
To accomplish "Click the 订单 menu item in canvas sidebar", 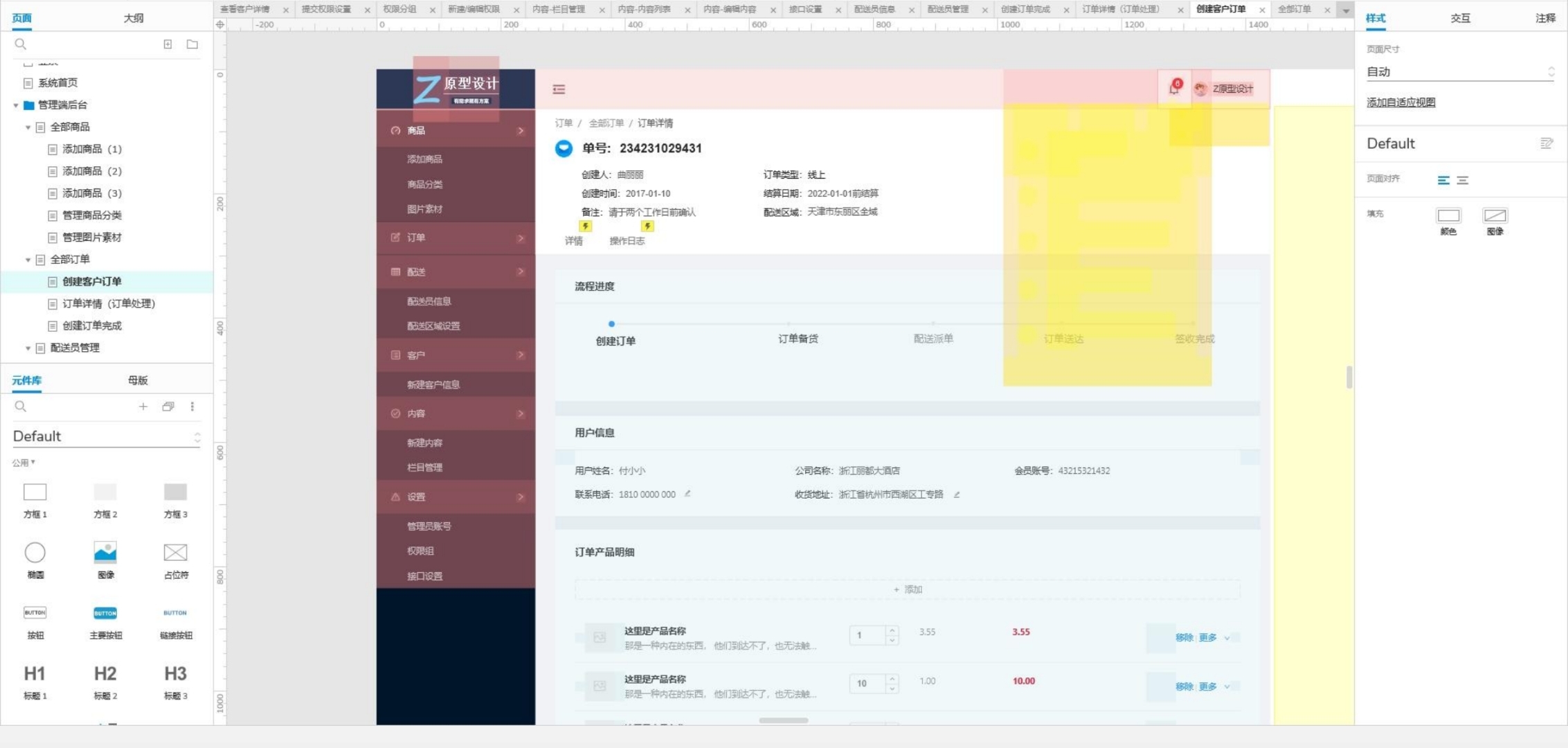I will pos(456,238).
